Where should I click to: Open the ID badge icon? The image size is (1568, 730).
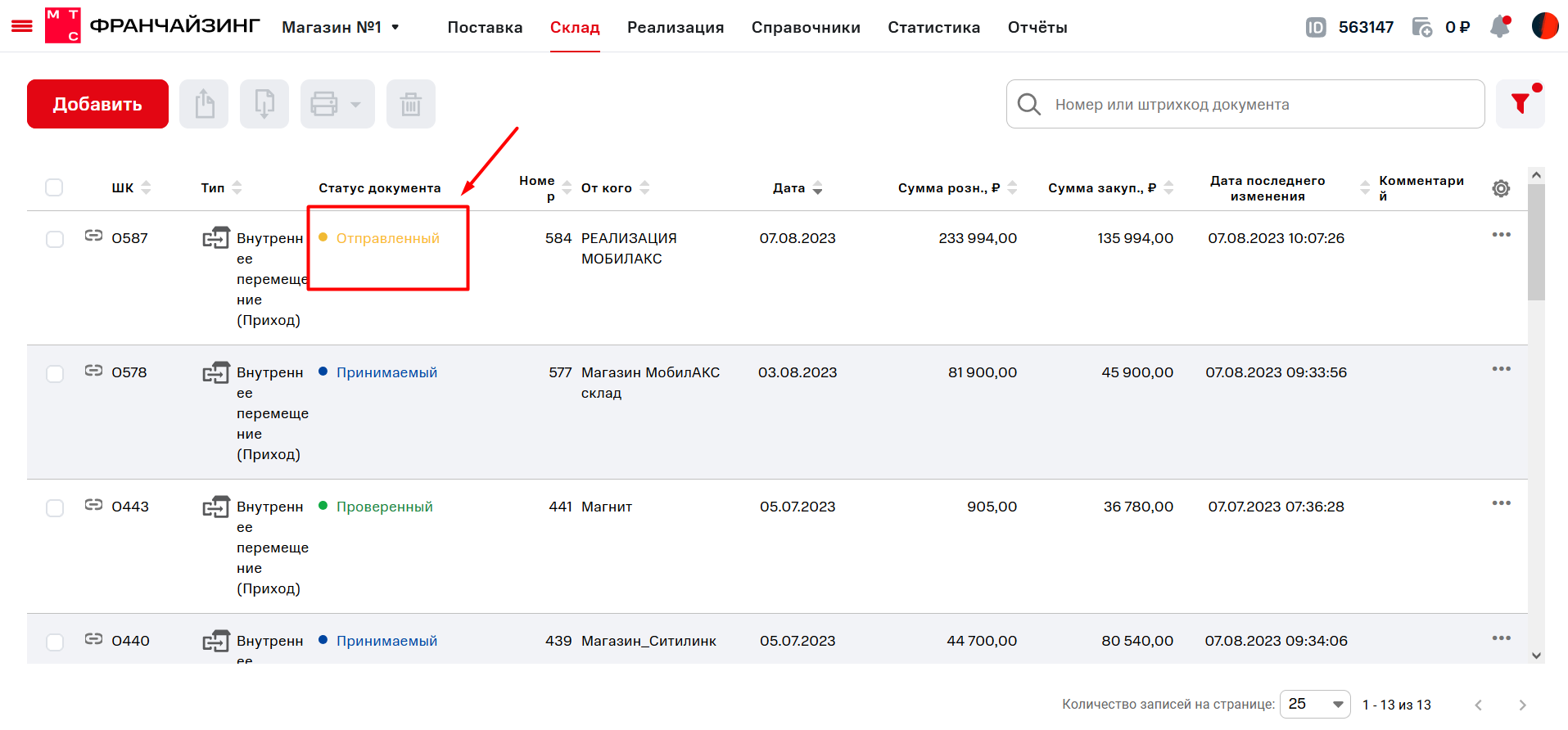1316,28
